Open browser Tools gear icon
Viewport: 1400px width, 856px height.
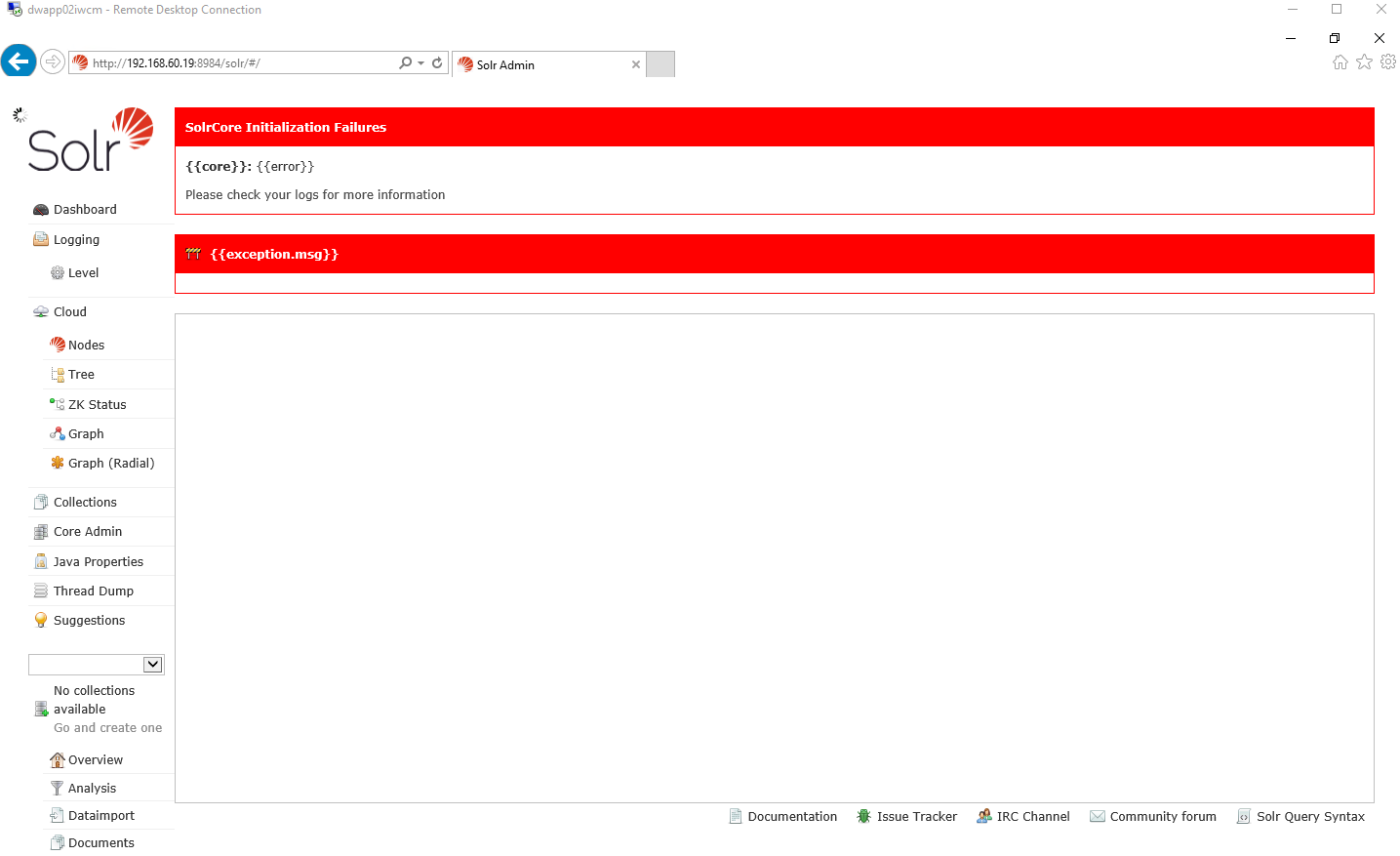pos(1388,61)
